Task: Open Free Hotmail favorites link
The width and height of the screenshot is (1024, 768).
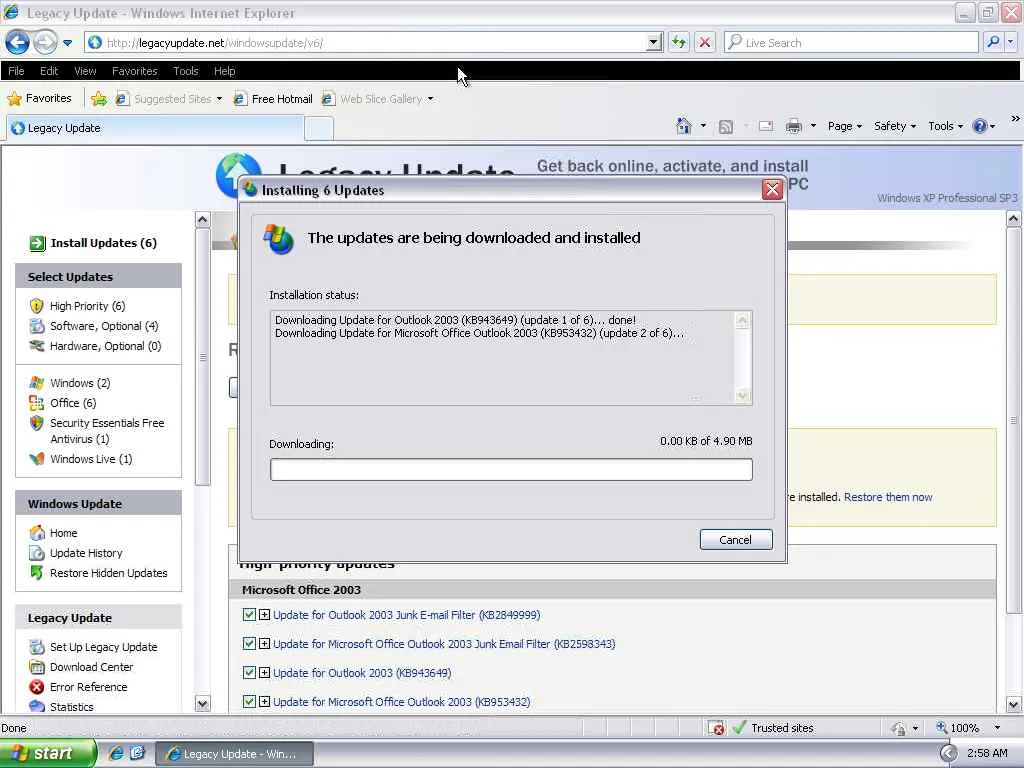Action: click(x=273, y=99)
